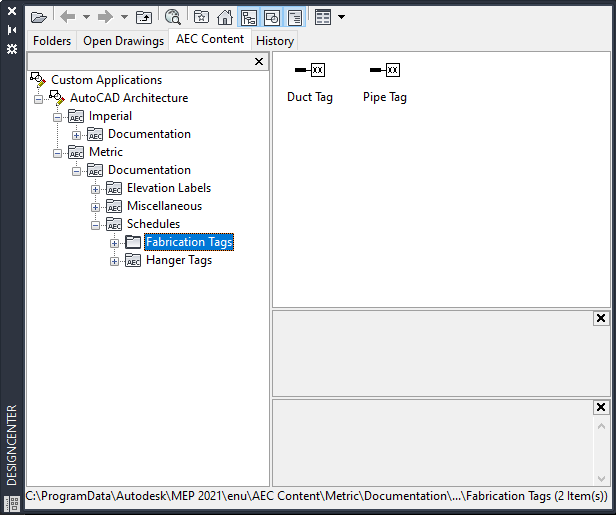Click the status bar path ending in Fabrication Tags
The image size is (616, 515).
(317, 496)
